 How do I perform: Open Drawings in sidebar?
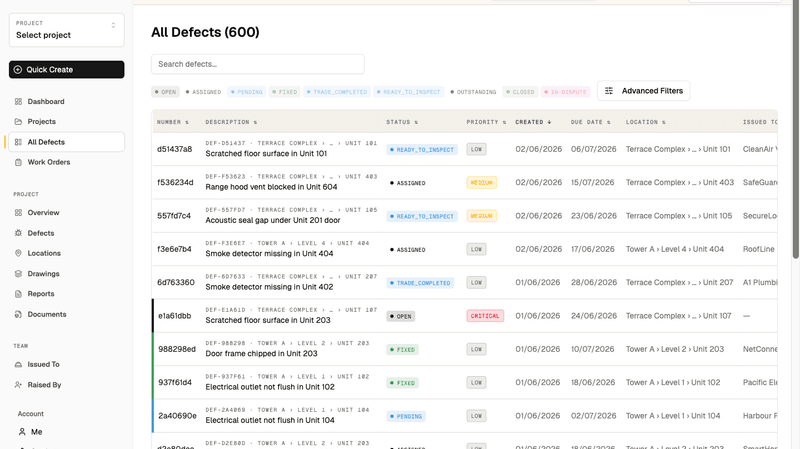66,273
